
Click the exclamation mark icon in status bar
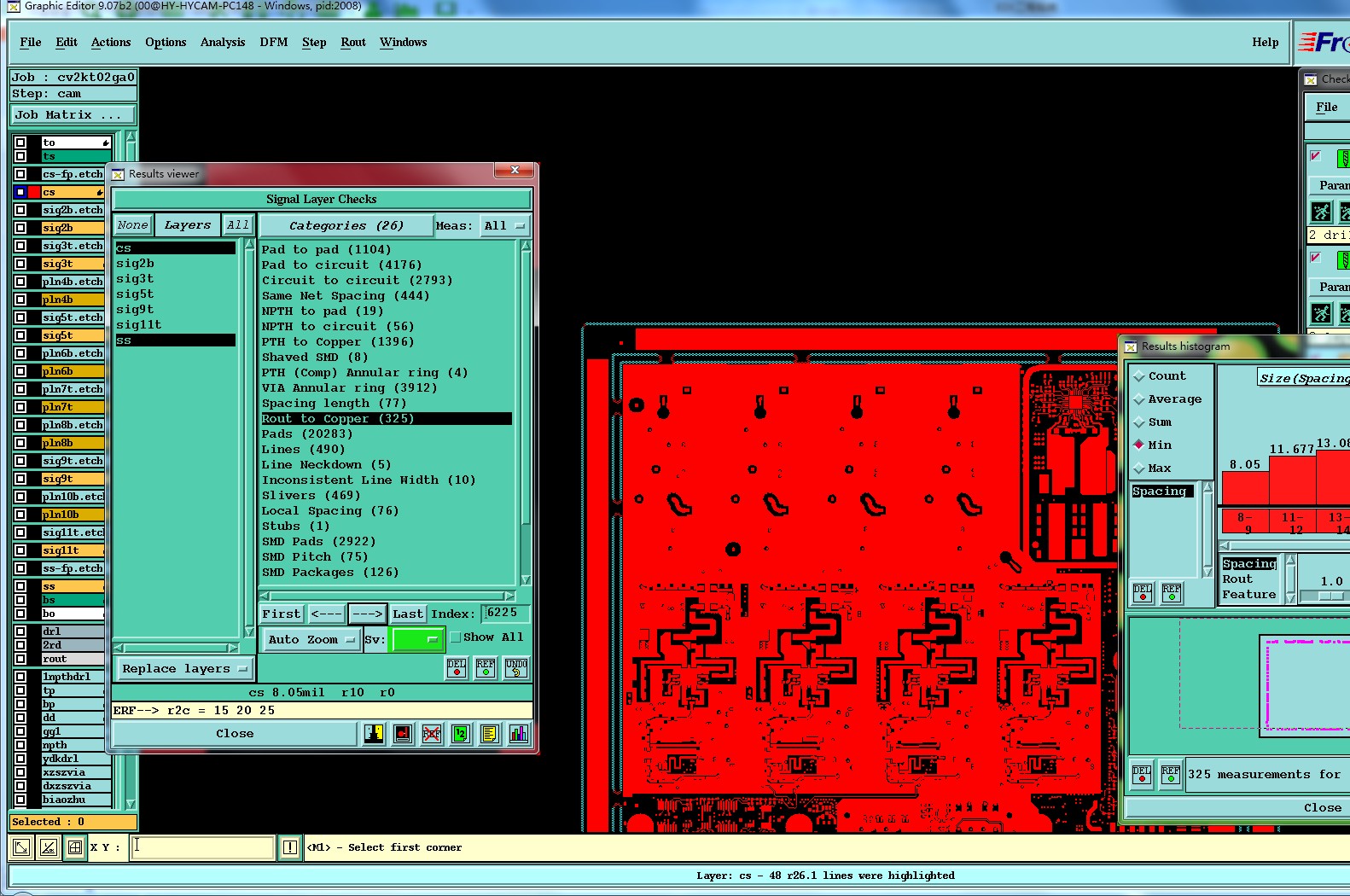point(290,847)
